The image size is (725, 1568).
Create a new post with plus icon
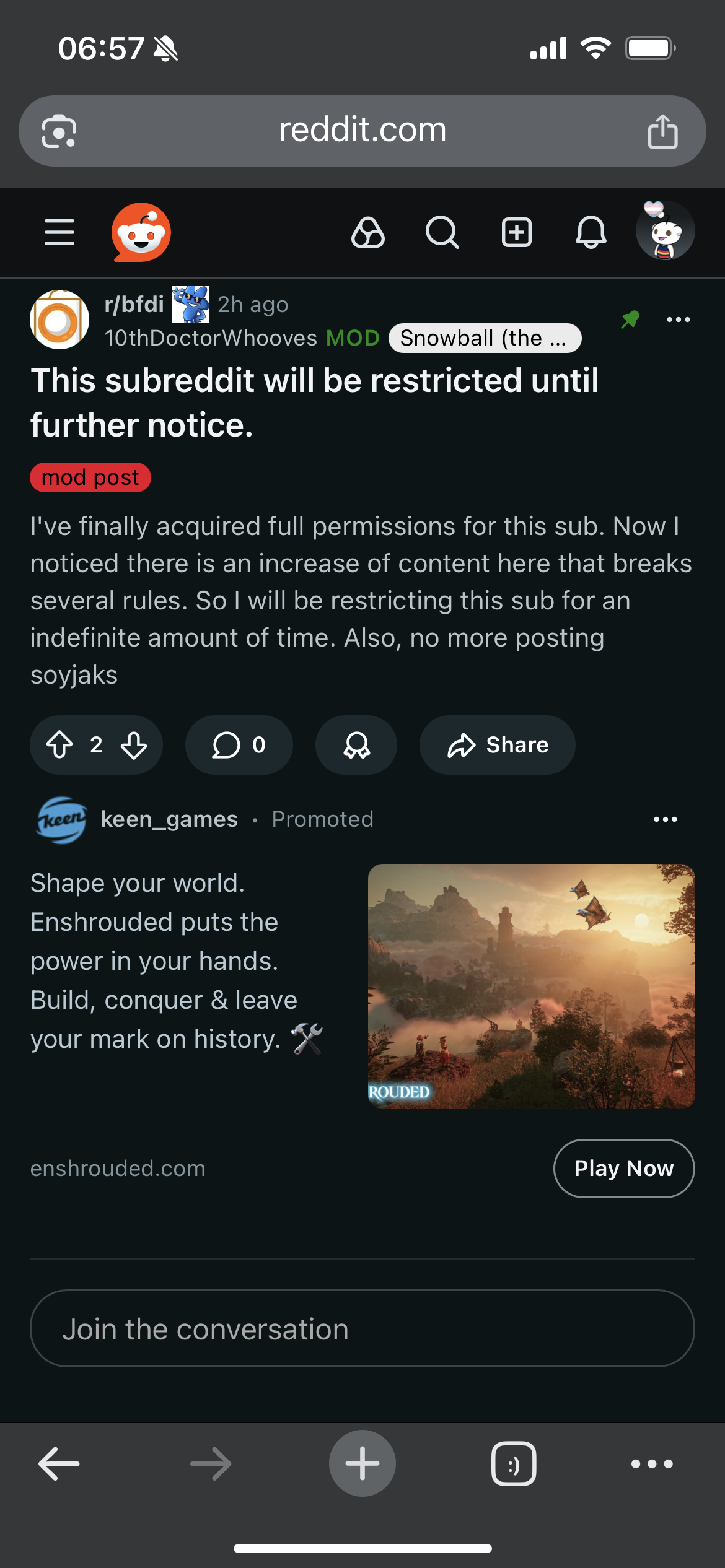pyautogui.click(x=517, y=233)
